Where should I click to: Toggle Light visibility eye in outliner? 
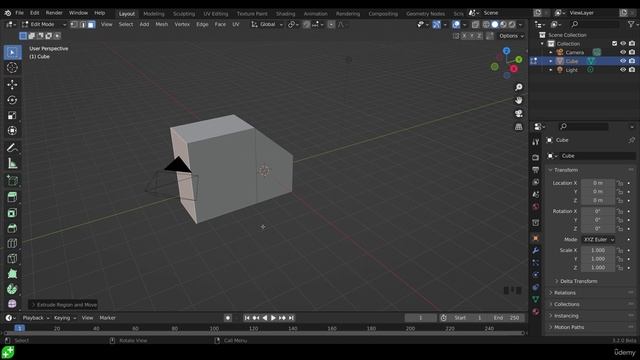click(x=623, y=70)
